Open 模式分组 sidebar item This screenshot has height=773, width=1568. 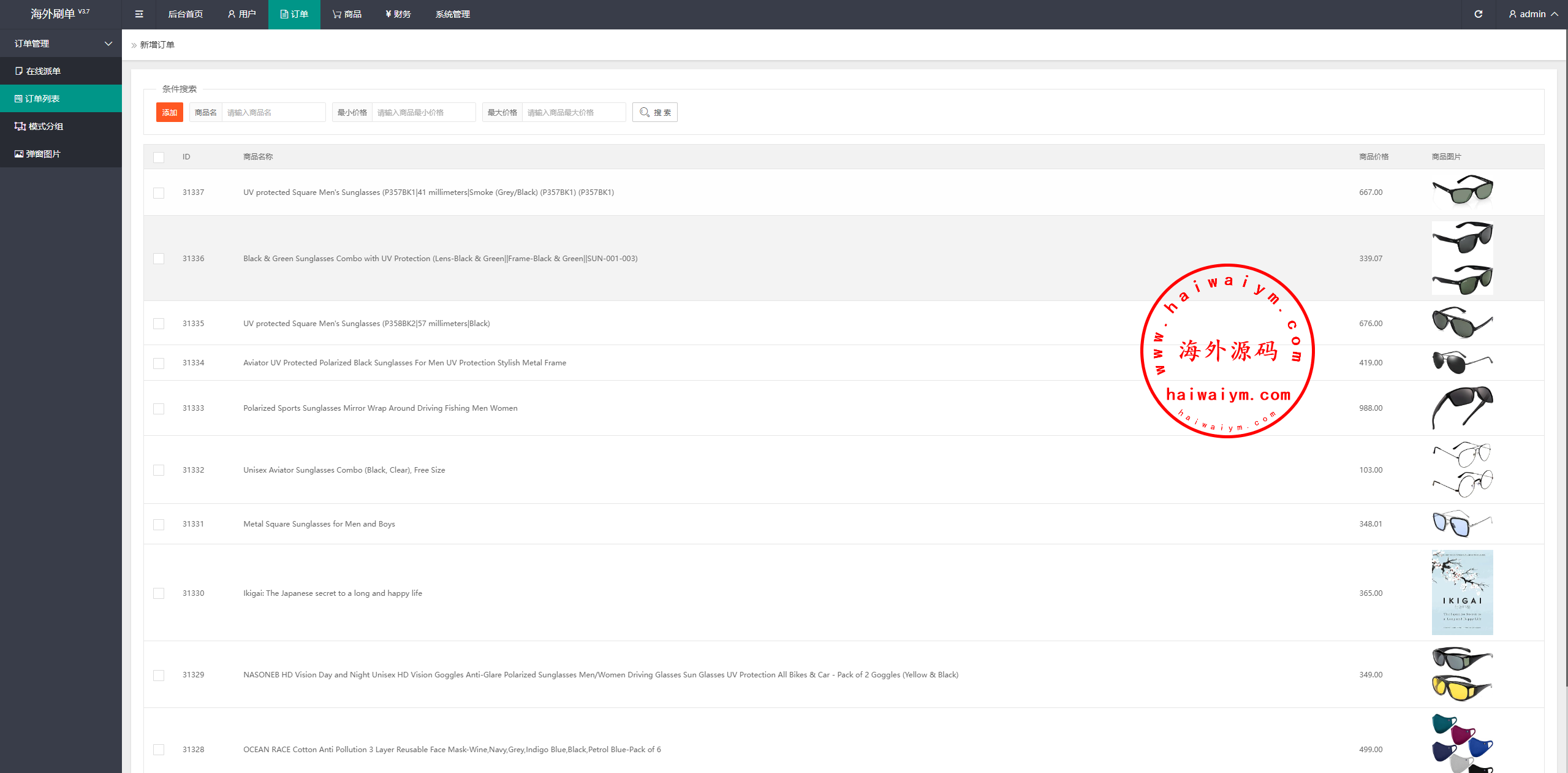click(x=45, y=126)
